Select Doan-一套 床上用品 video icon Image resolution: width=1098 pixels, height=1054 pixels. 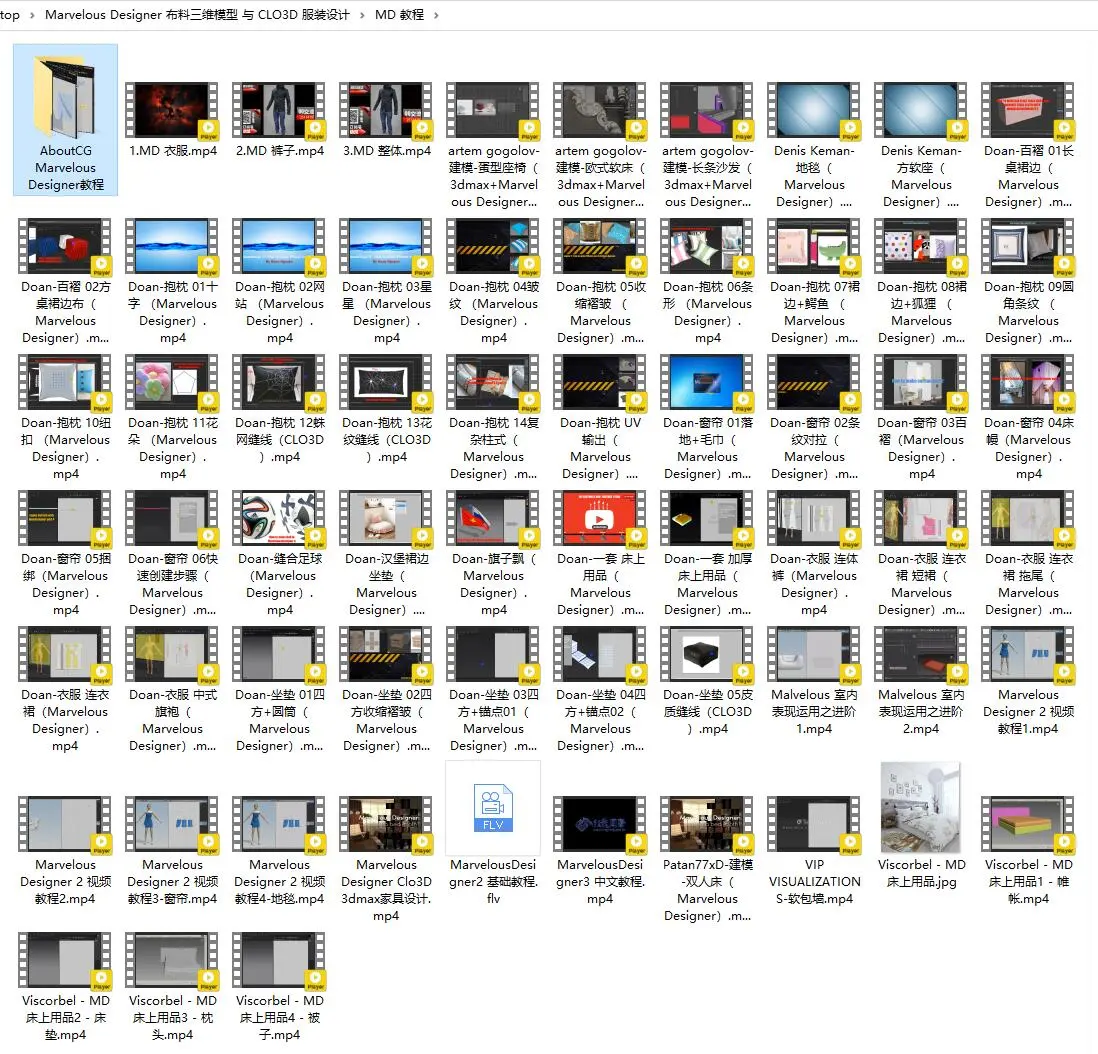tap(600, 518)
